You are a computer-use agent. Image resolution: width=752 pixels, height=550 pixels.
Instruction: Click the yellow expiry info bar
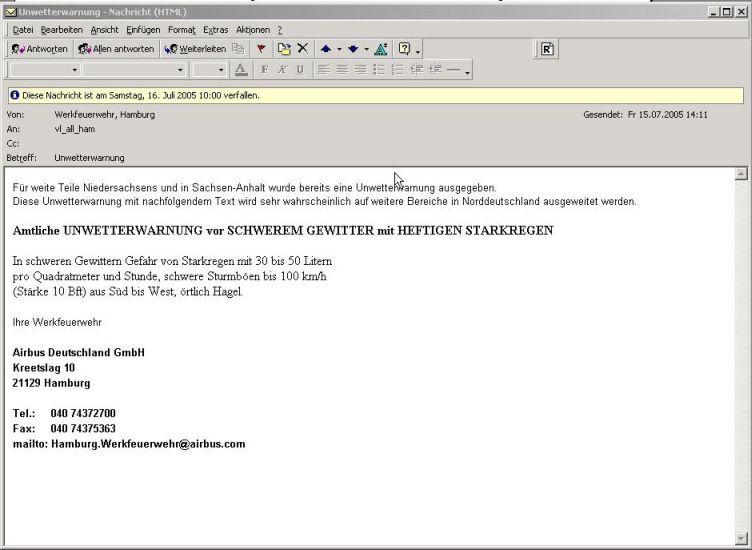click(375, 95)
